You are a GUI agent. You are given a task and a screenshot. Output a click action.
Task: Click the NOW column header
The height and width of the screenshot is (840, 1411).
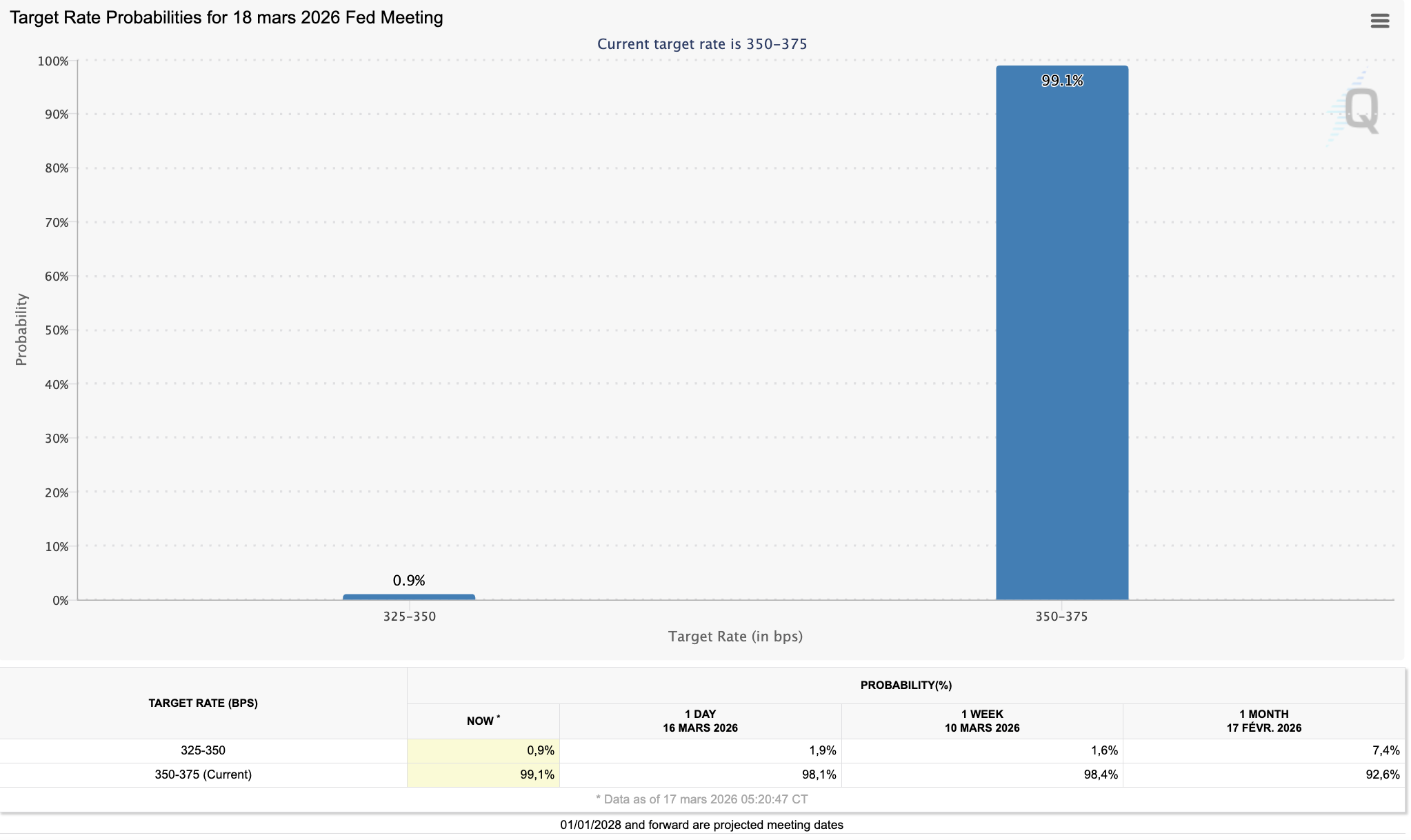[483, 720]
